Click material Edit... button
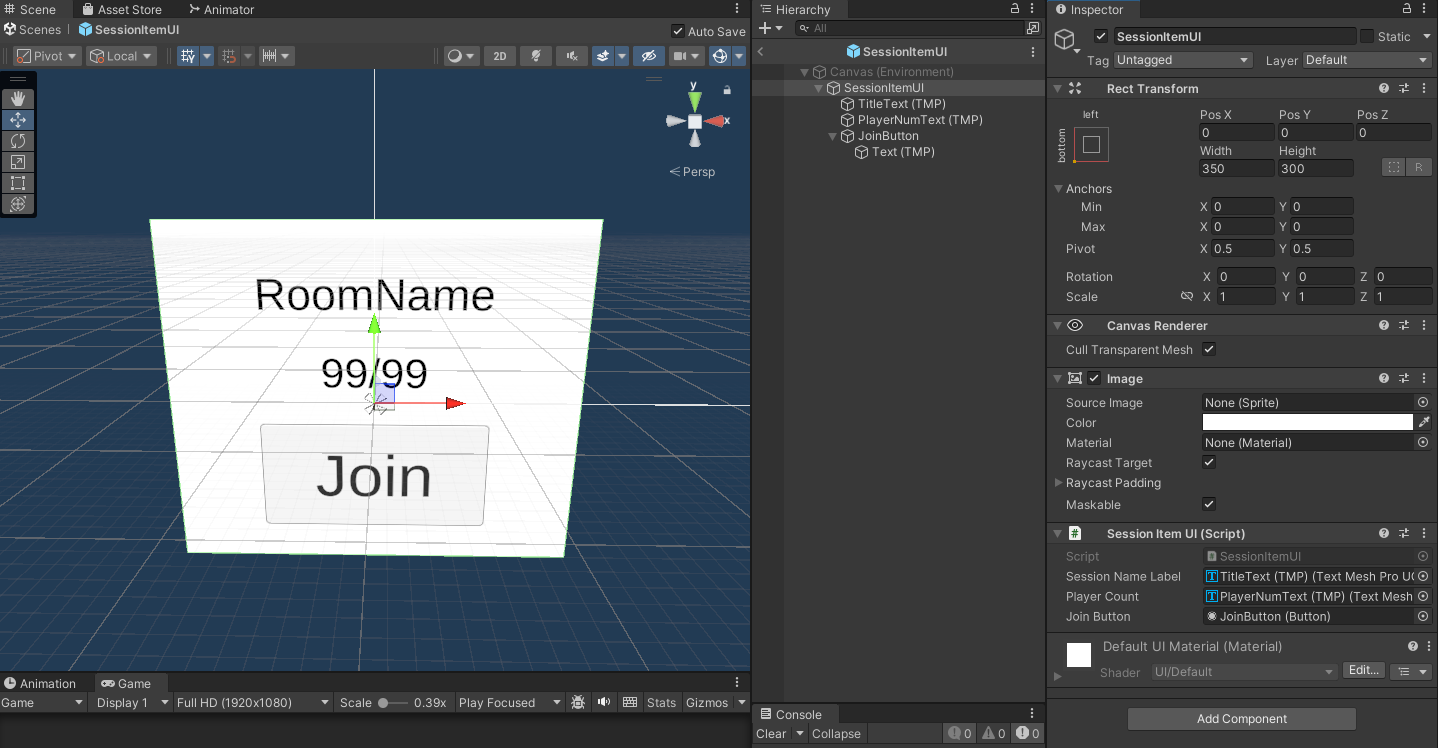The height and width of the screenshot is (748, 1438). click(1364, 671)
